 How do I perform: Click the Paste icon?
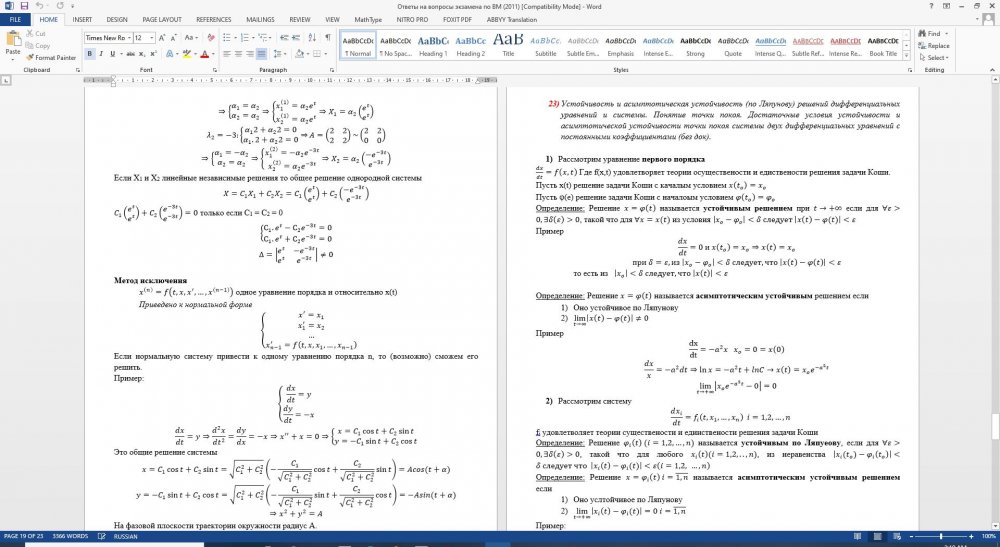(x=14, y=44)
